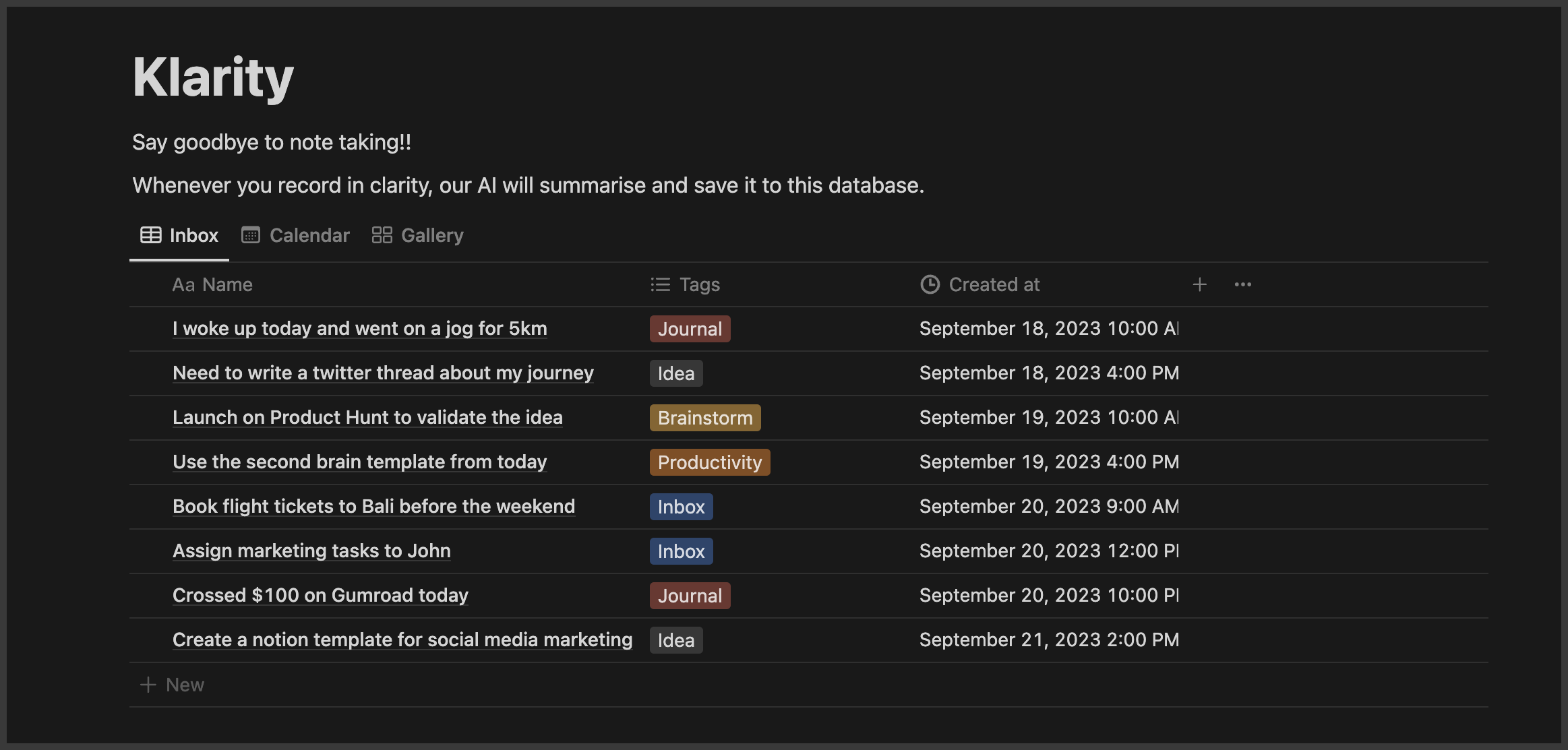Image resolution: width=1568 pixels, height=750 pixels.
Task: Select the September 20, 2023 10:00 PM date cell
Action: coord(1049,595)
